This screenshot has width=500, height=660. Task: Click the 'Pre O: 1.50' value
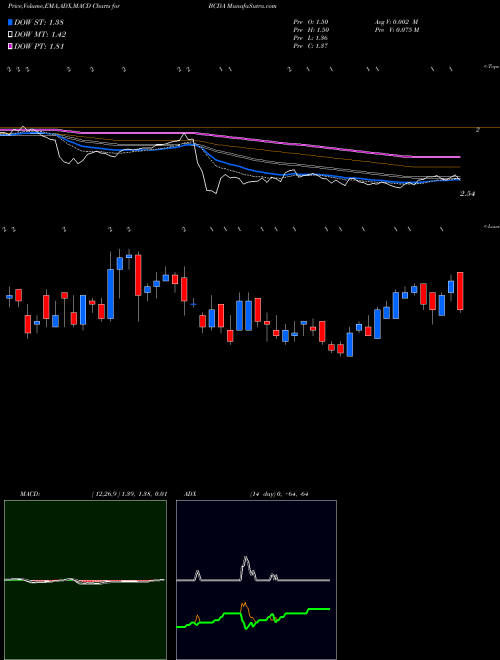point(311,21)
